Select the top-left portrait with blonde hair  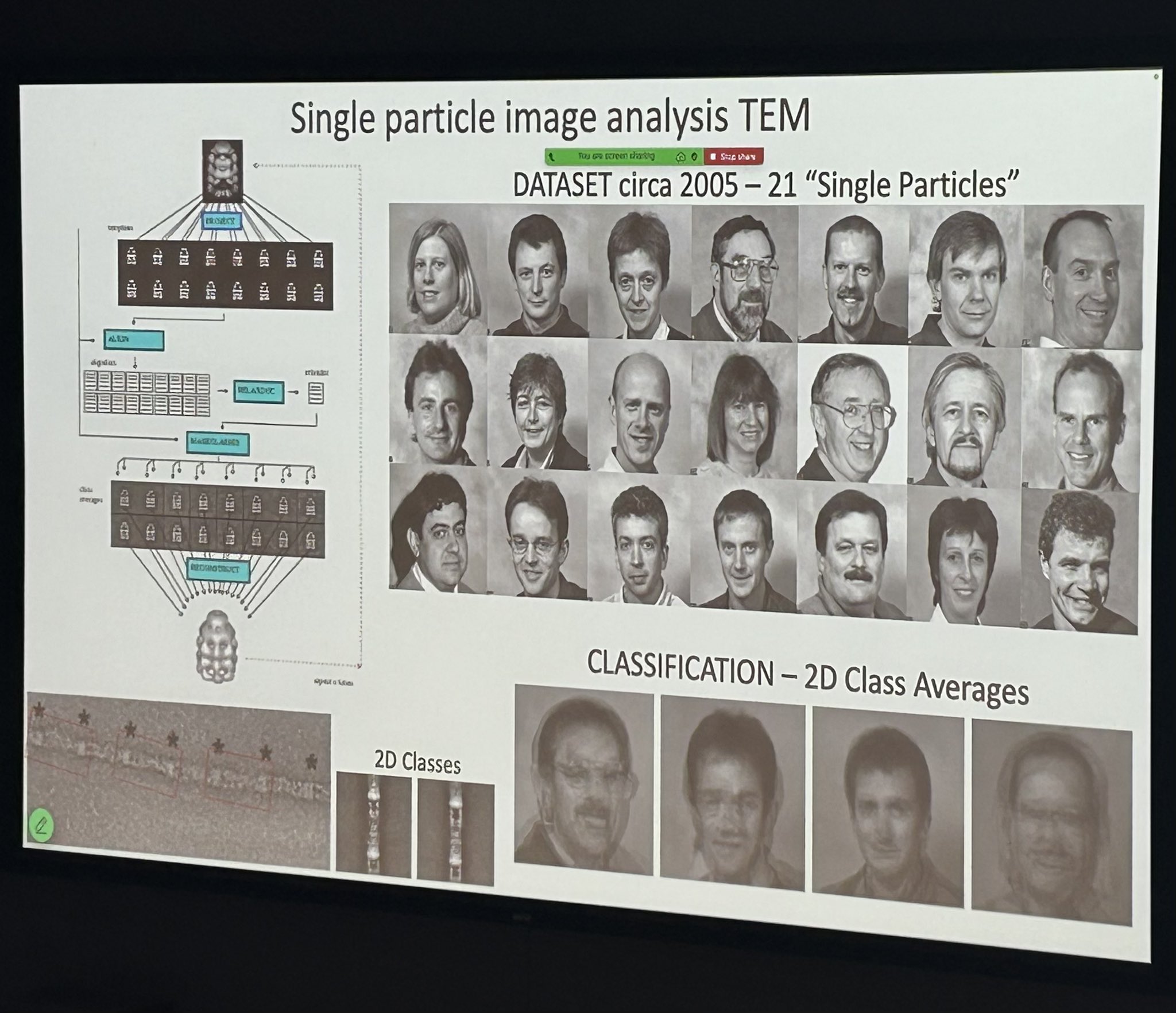point(439,271)
